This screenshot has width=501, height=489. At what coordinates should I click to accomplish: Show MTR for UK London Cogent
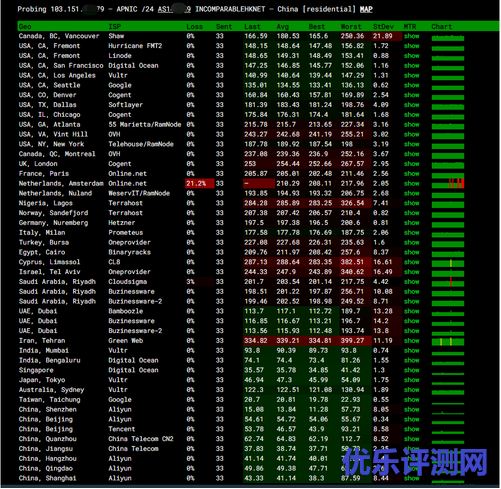[411, 164]
